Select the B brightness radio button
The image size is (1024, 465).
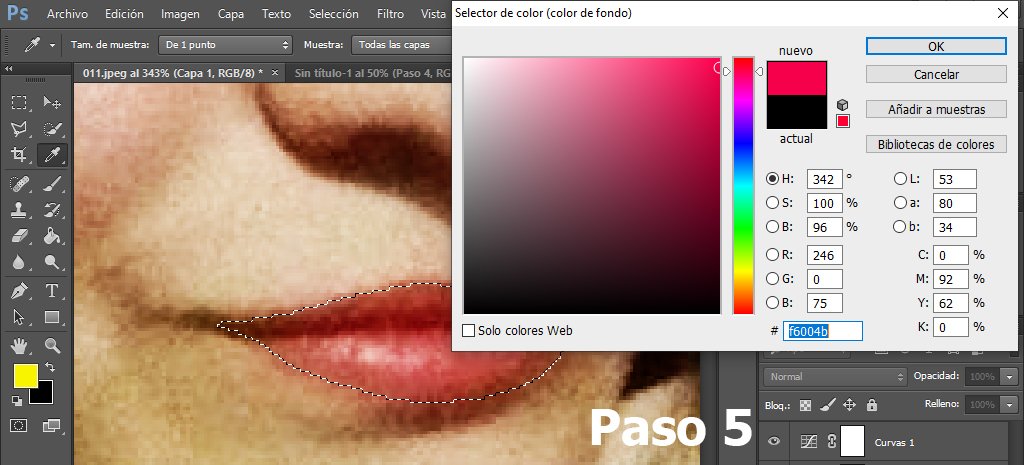tap(773, 227)
